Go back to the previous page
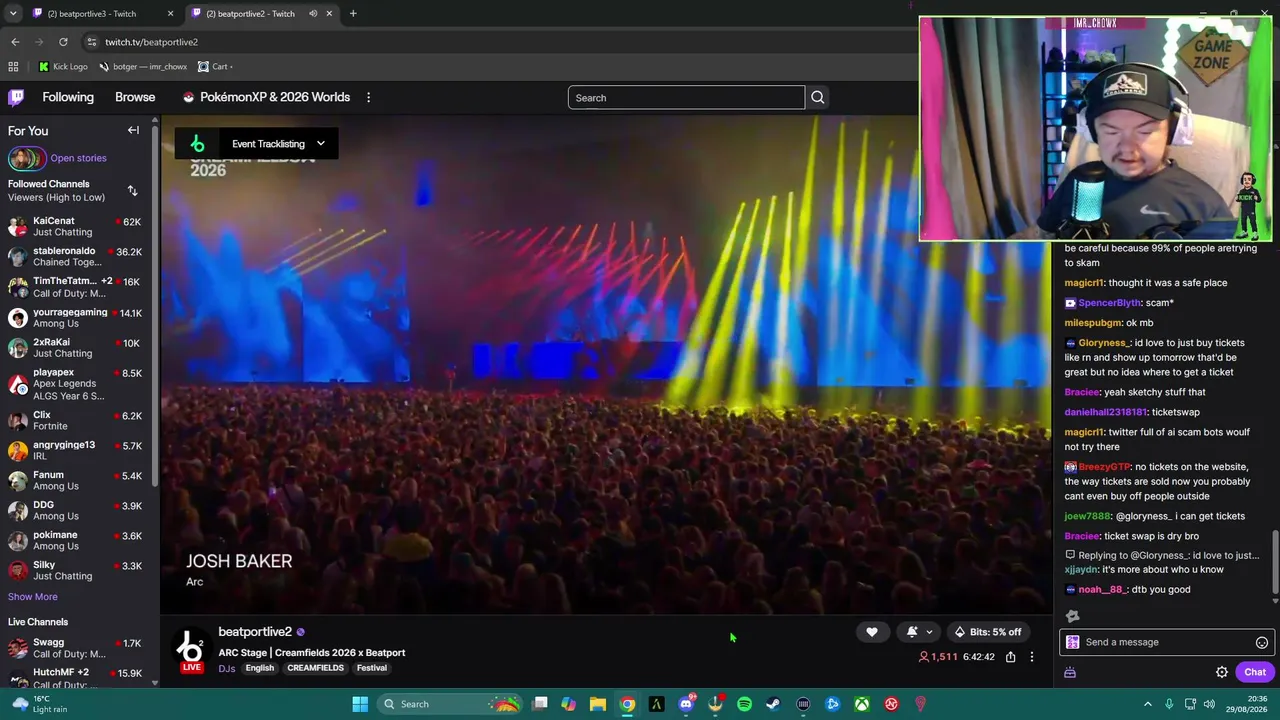1280x720 pixels. coord(15,42)
